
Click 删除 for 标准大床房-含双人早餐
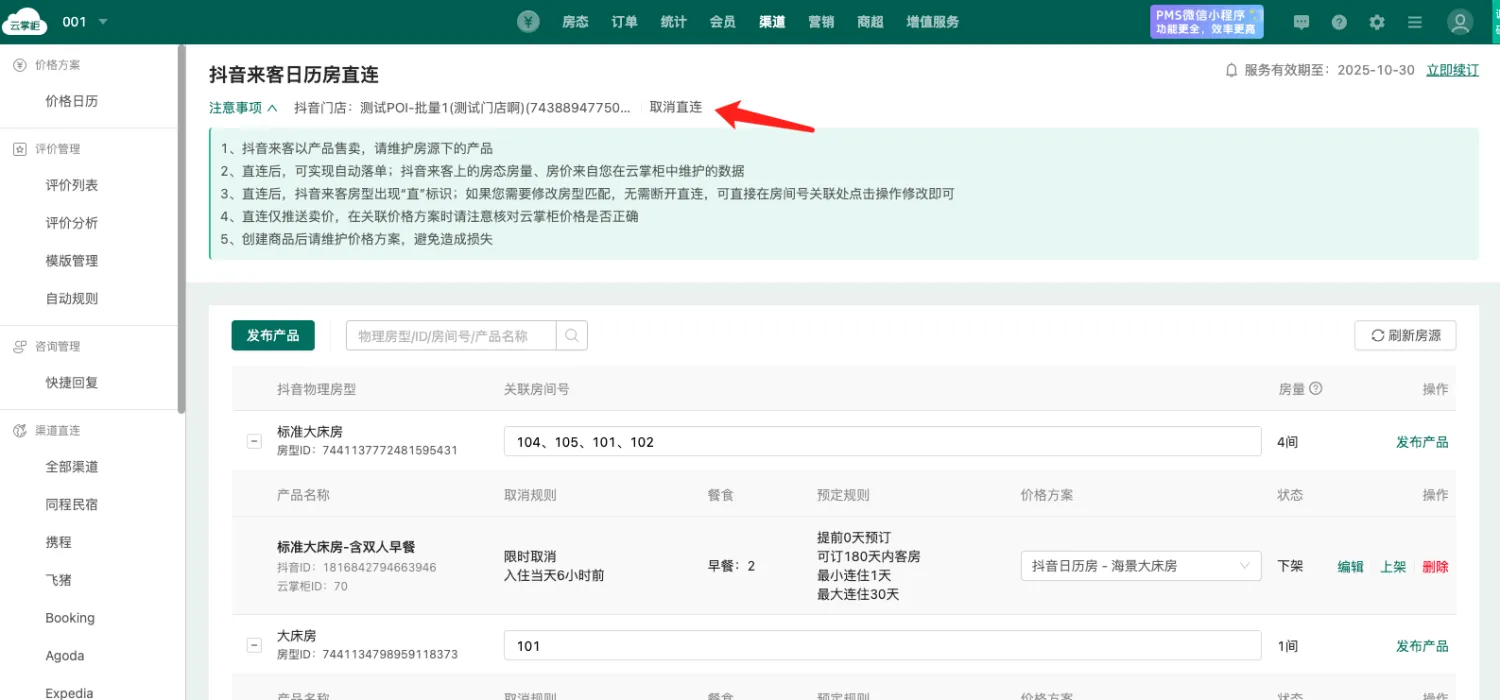click(1436, 567)
